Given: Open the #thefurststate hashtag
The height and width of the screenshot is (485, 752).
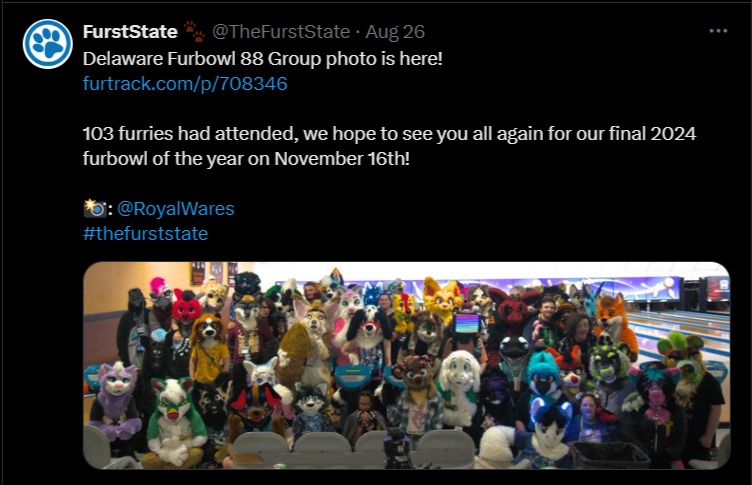Looking at the screenshot, I should tap(145, 234).
